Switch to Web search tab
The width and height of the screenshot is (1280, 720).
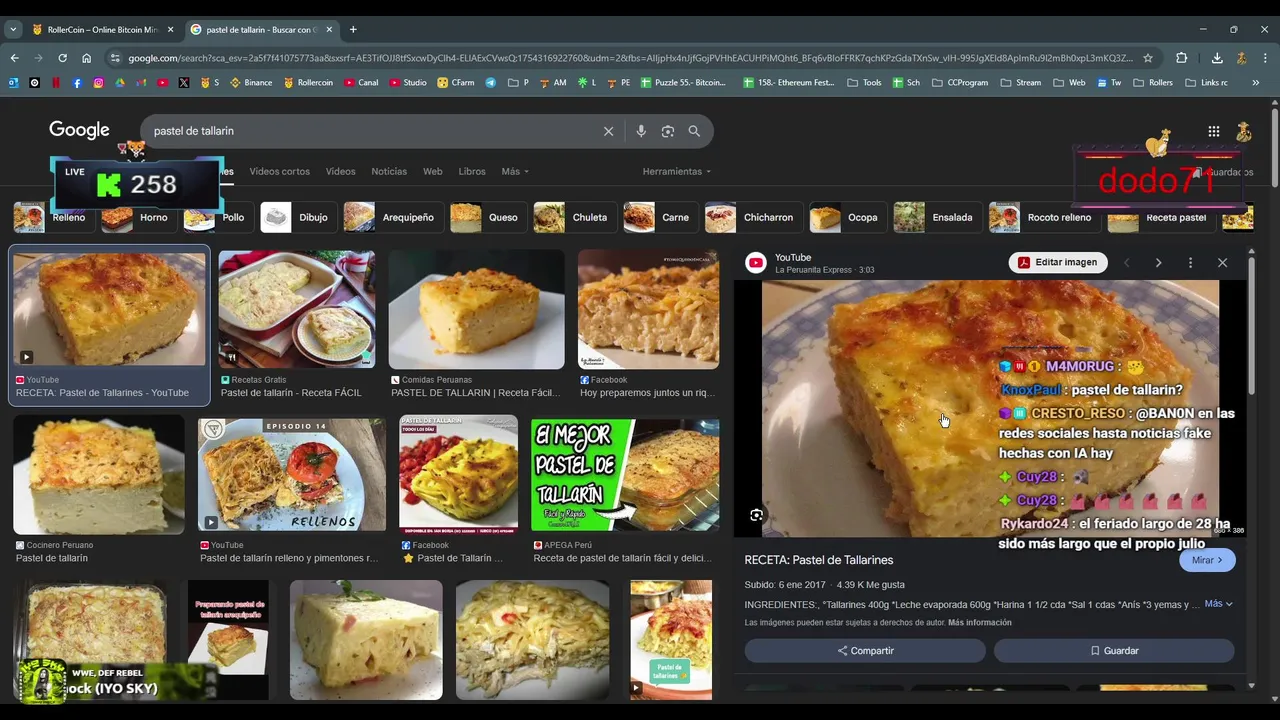432,172
